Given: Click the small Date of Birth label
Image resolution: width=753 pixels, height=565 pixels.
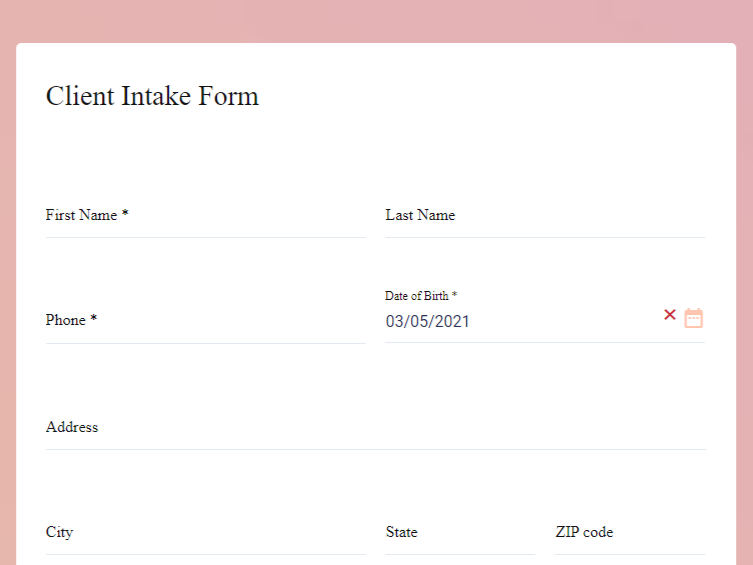Looking at the screenshot, I should (417, 296).
